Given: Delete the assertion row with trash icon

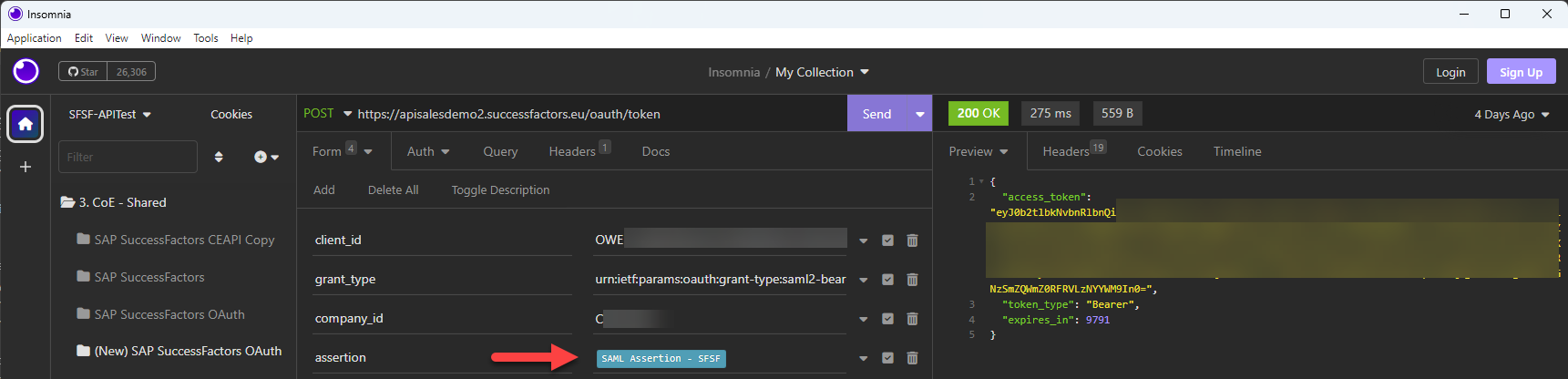Looking at the screenshot, I should coord(912,358).
